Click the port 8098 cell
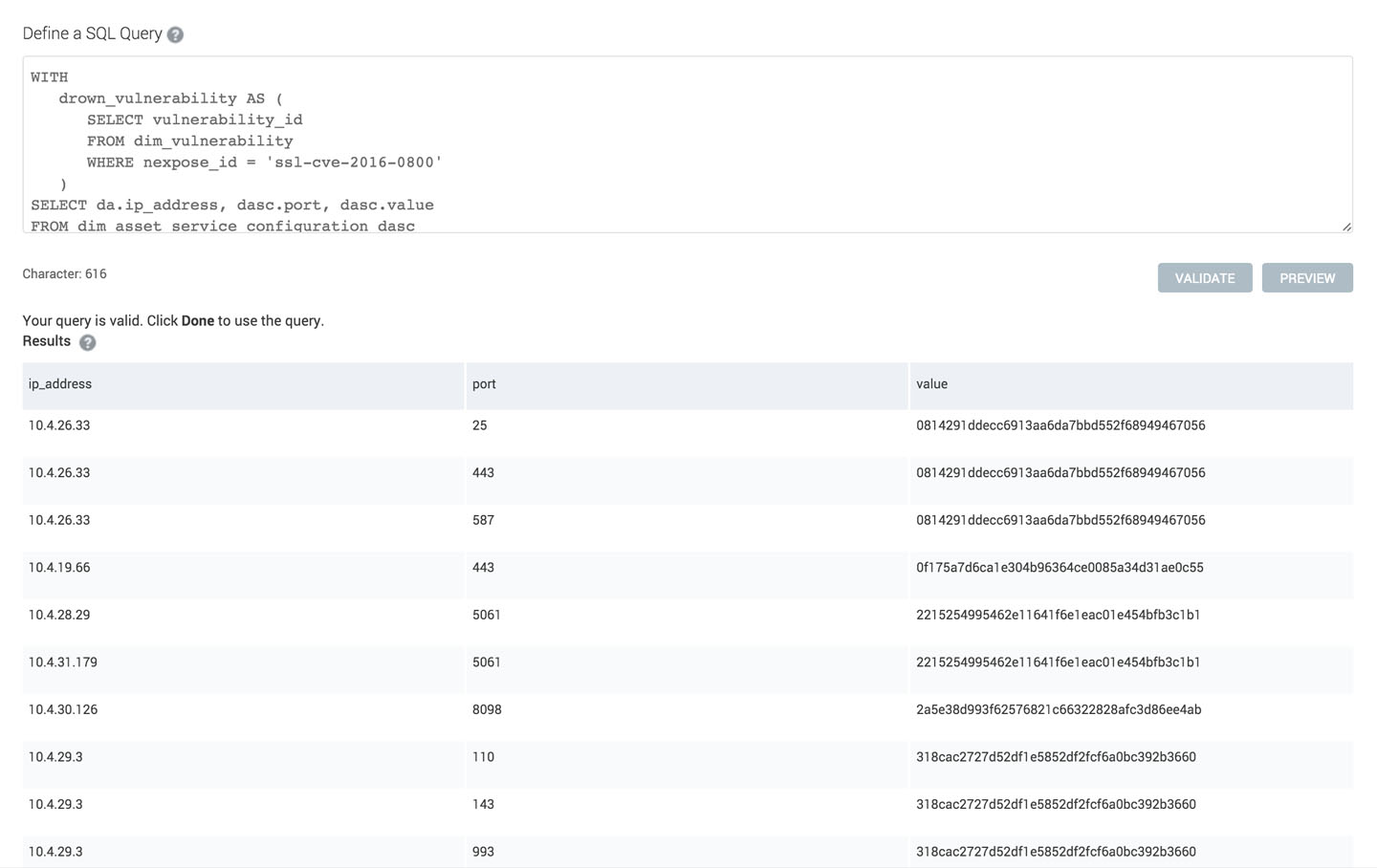Viewport: 1377px width, 868px height. 487,709
